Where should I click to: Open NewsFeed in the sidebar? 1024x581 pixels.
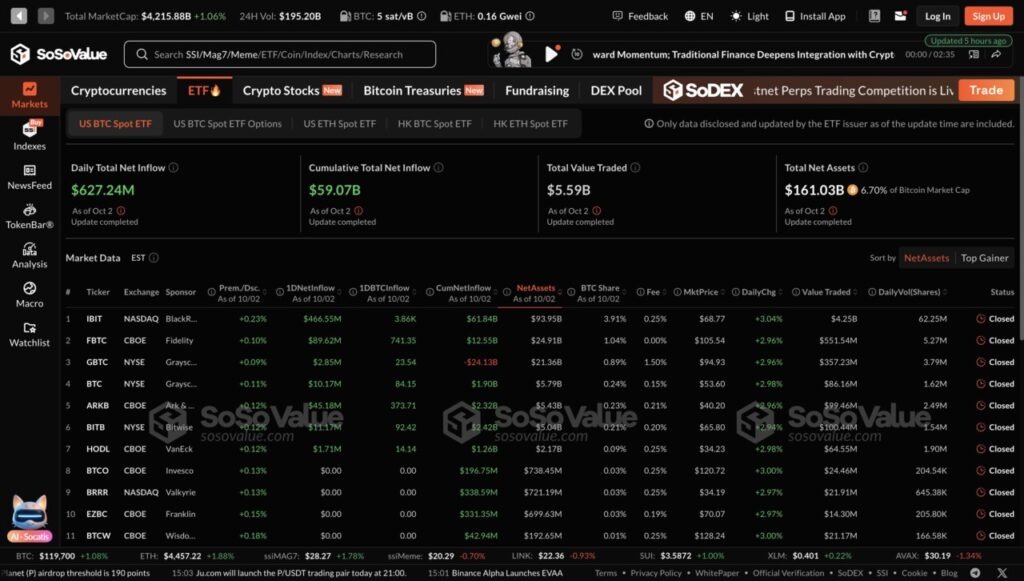click(x=29, y=178)
